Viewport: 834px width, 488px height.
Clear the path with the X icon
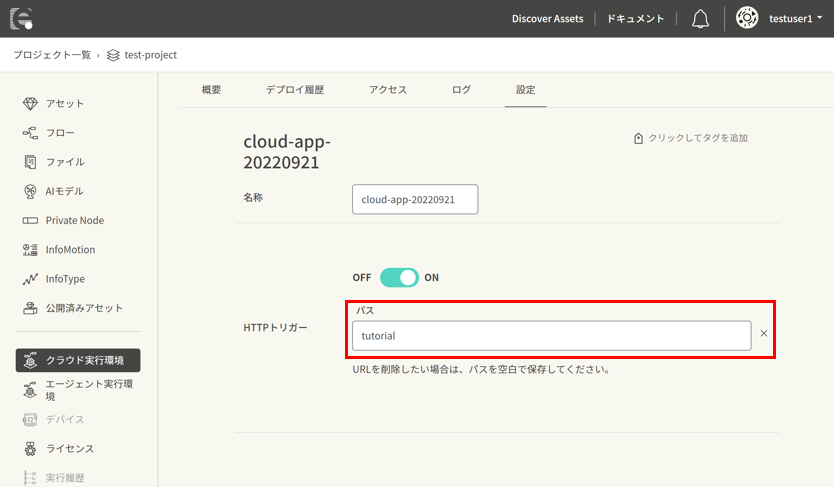[x=764, y=333]
